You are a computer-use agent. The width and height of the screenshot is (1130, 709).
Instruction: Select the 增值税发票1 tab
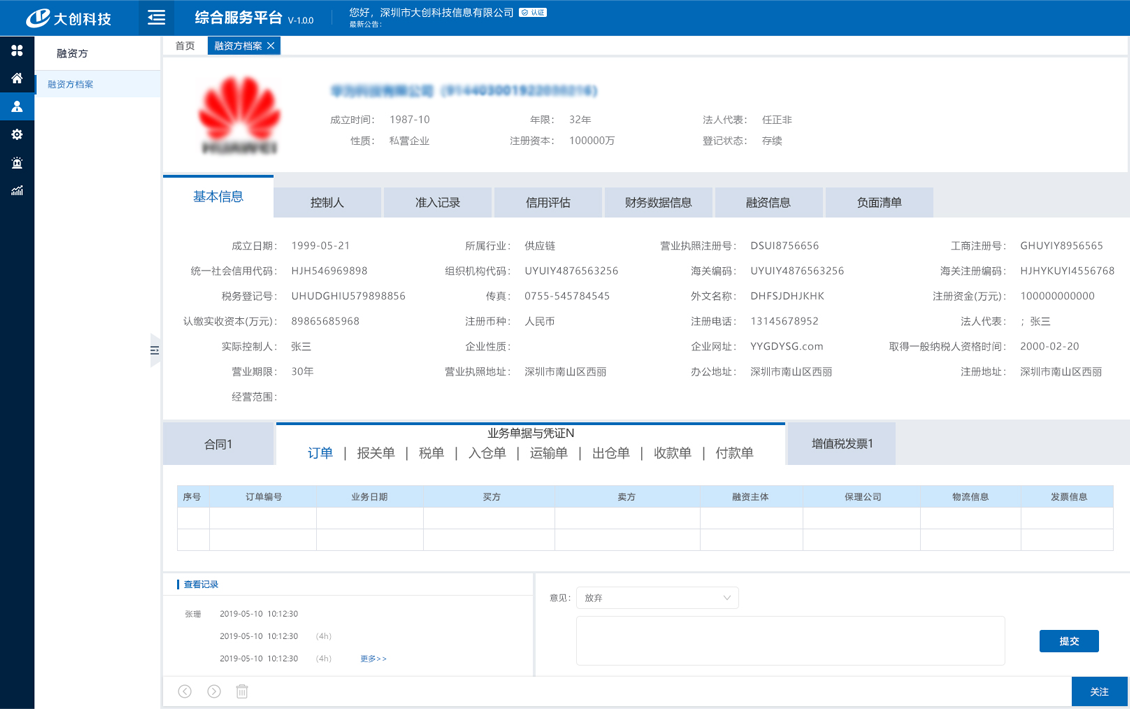click(x=842, y=444)
